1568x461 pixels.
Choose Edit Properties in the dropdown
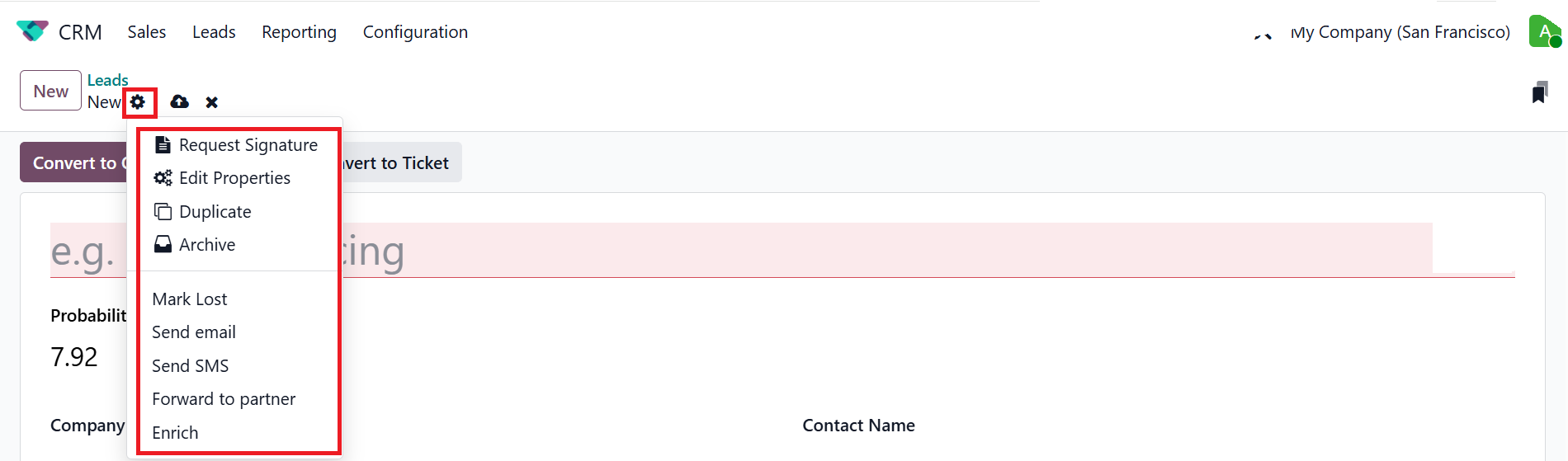point(234,178)
